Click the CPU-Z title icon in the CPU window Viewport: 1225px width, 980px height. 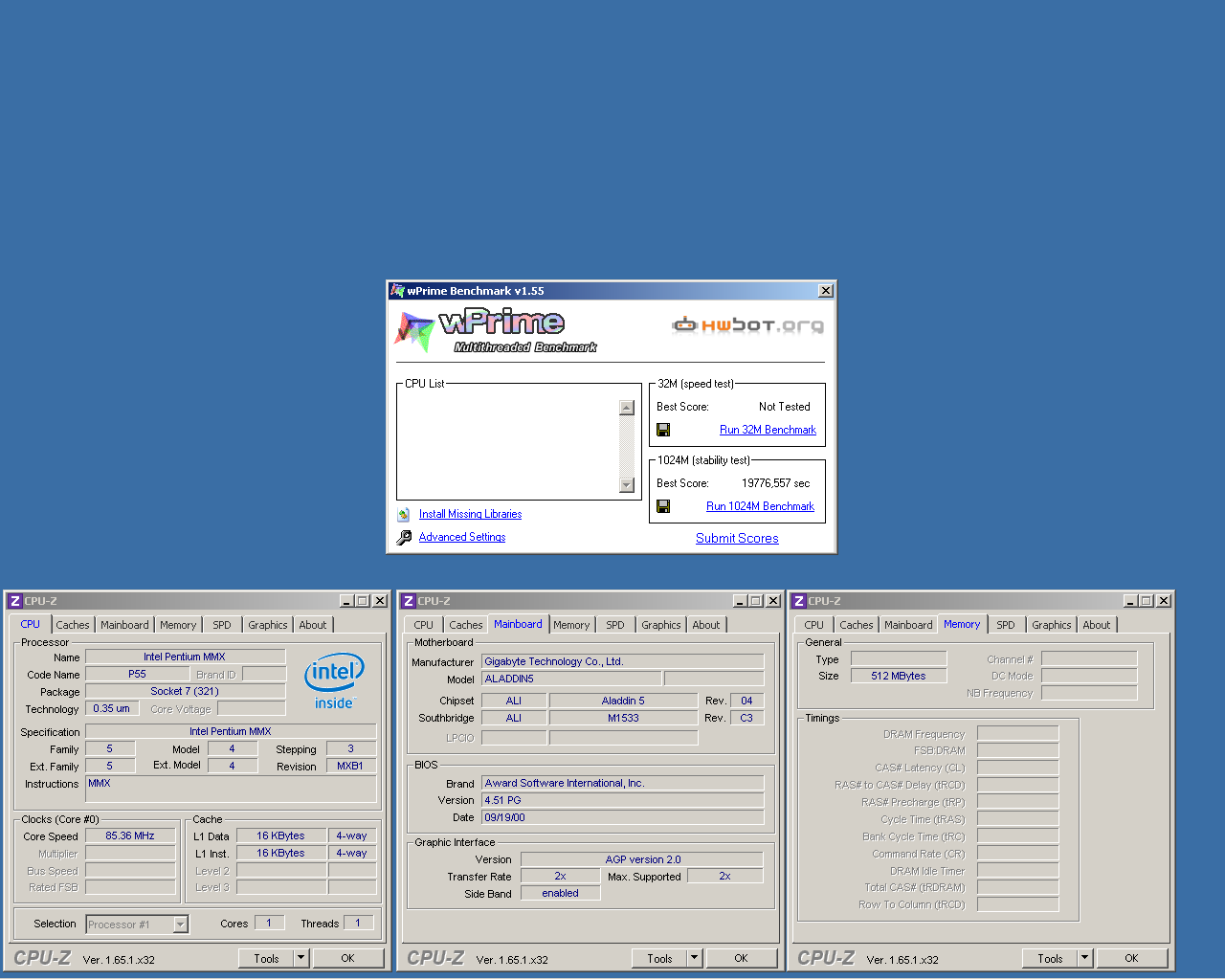[x=14, y=601]
